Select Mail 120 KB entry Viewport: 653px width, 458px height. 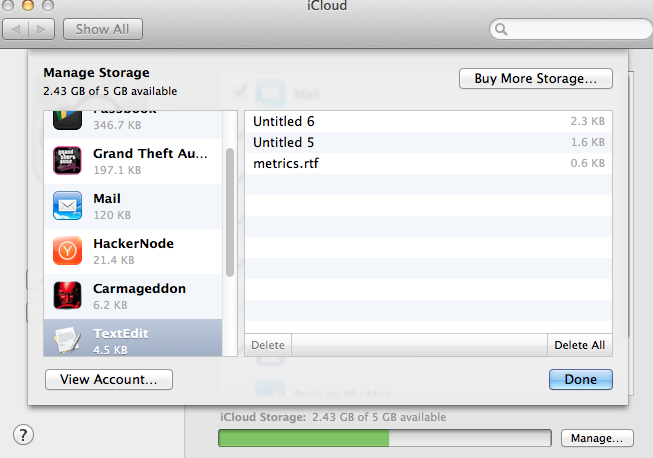pyautogui.click(x=133, y=206)
